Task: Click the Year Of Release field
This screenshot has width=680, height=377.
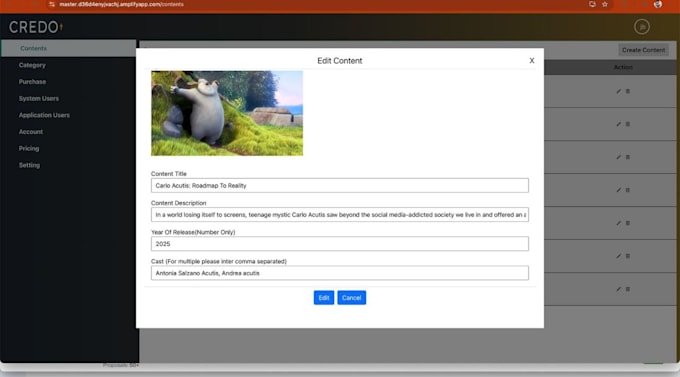Action: point(340,244)
